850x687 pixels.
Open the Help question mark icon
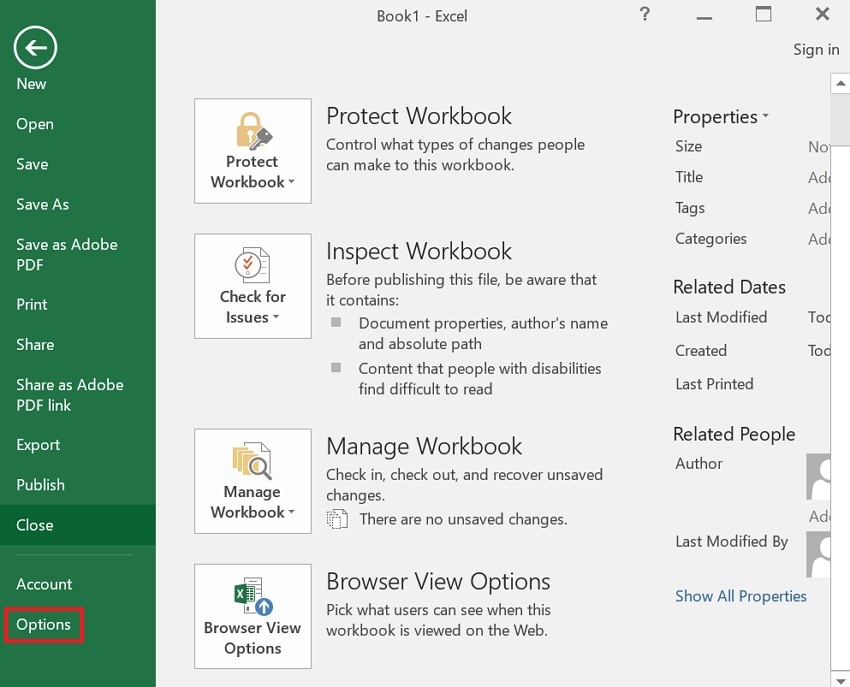pos(645,14)
